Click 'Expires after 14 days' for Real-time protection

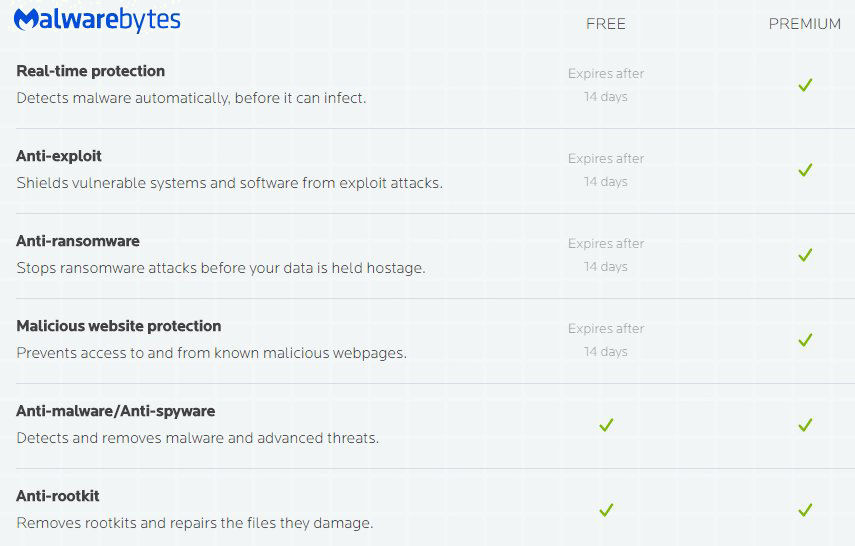[x=606, y=85]
